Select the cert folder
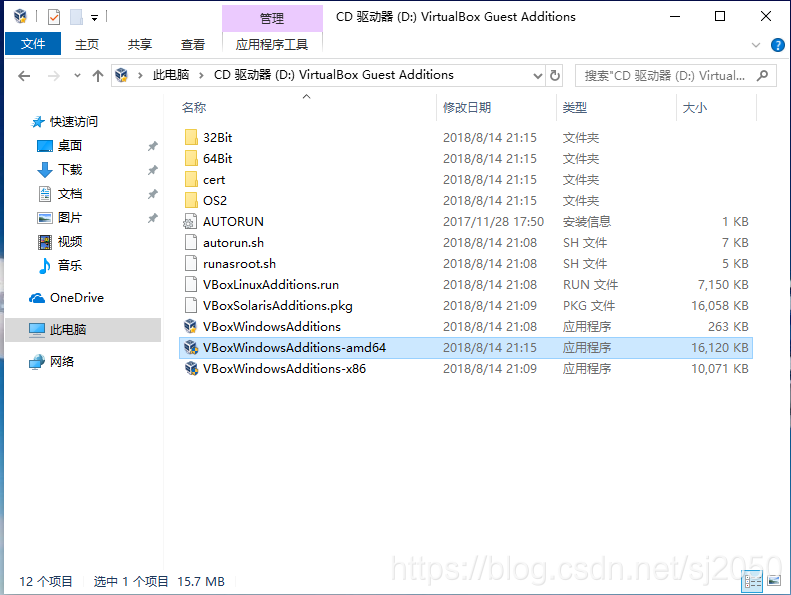This screenshot has height=595, width=791. click(214, 180)
